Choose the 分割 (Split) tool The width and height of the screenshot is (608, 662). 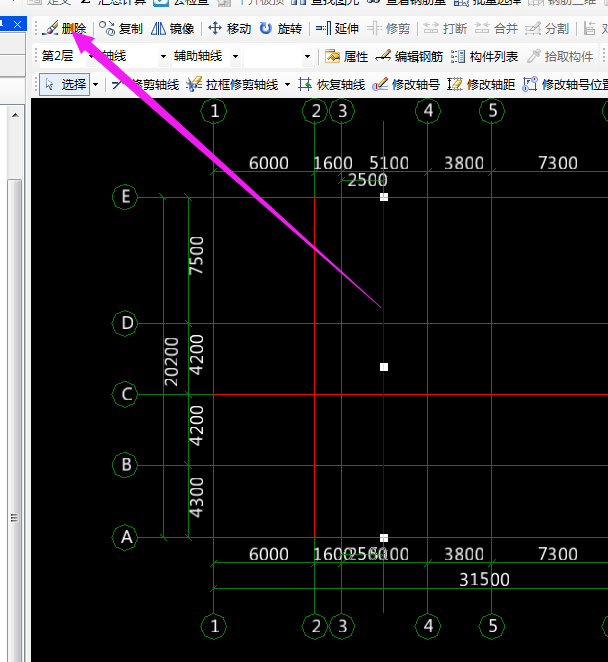point(547,29)
